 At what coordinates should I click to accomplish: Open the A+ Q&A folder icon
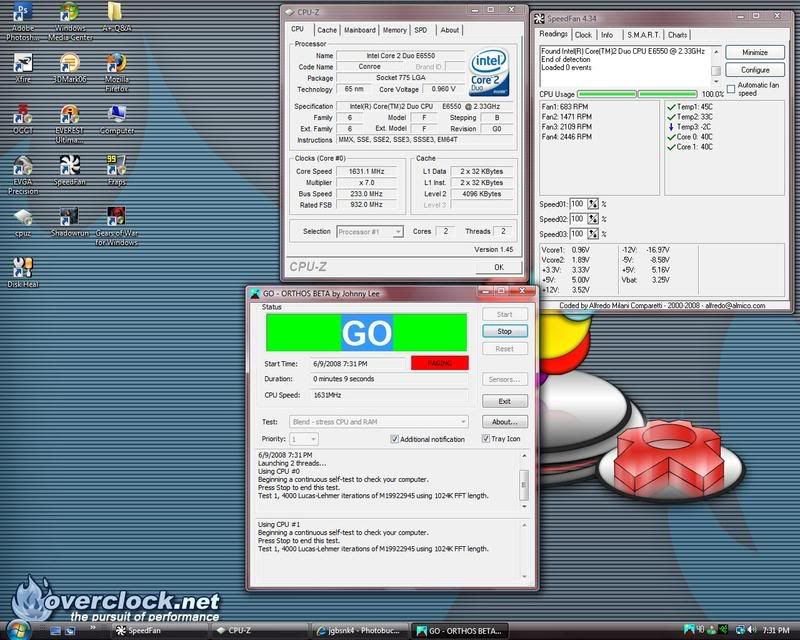coord(116,17)
